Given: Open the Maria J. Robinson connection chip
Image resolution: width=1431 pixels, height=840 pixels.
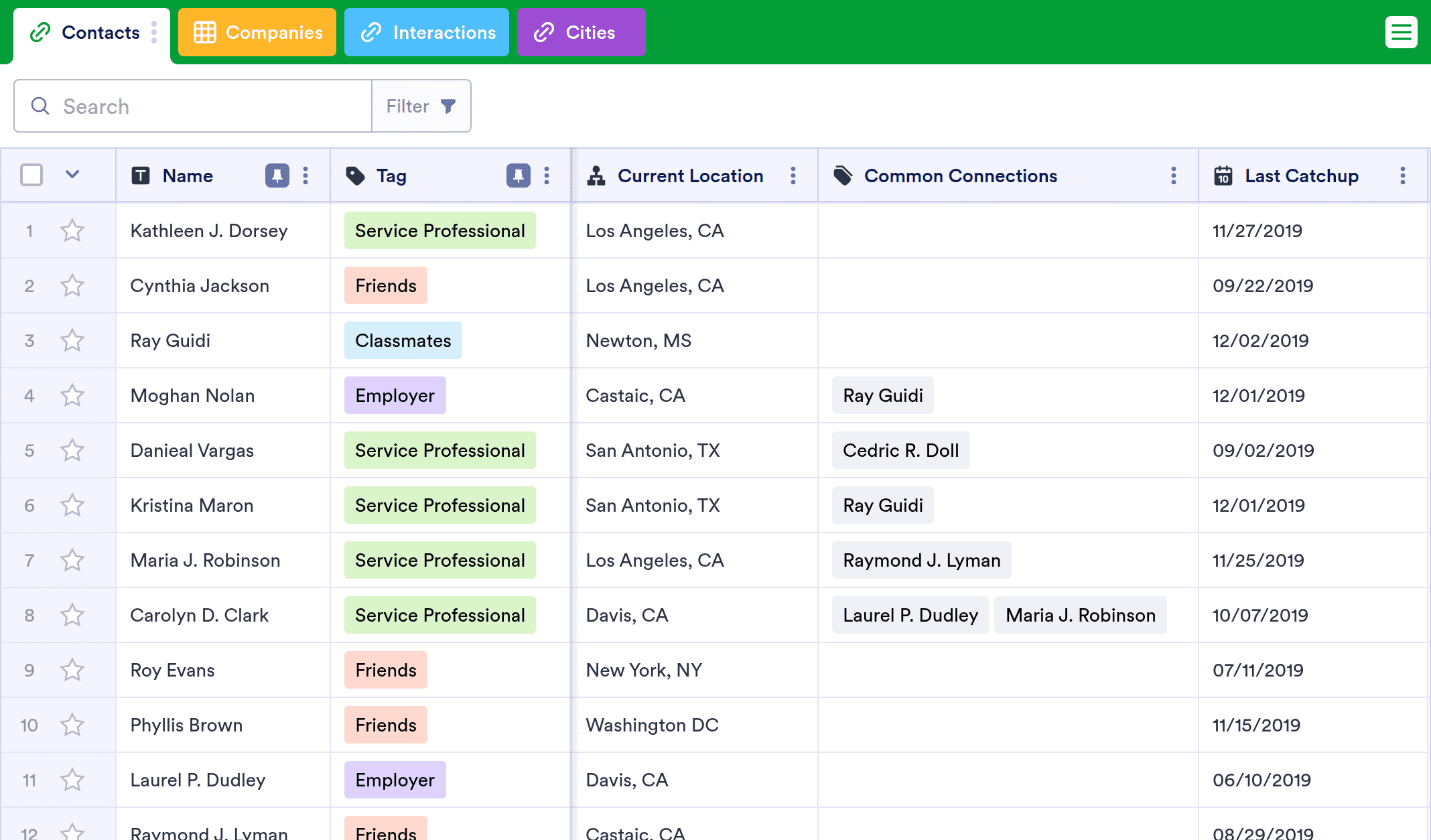Looking at the screenshot, I should tap(1081, 615).
